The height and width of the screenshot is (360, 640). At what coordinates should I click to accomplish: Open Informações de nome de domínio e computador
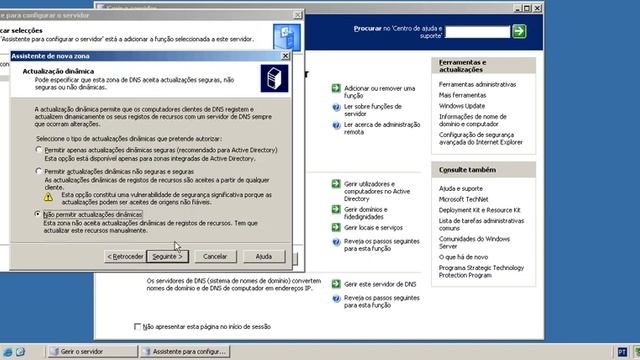tap(473, 120)
